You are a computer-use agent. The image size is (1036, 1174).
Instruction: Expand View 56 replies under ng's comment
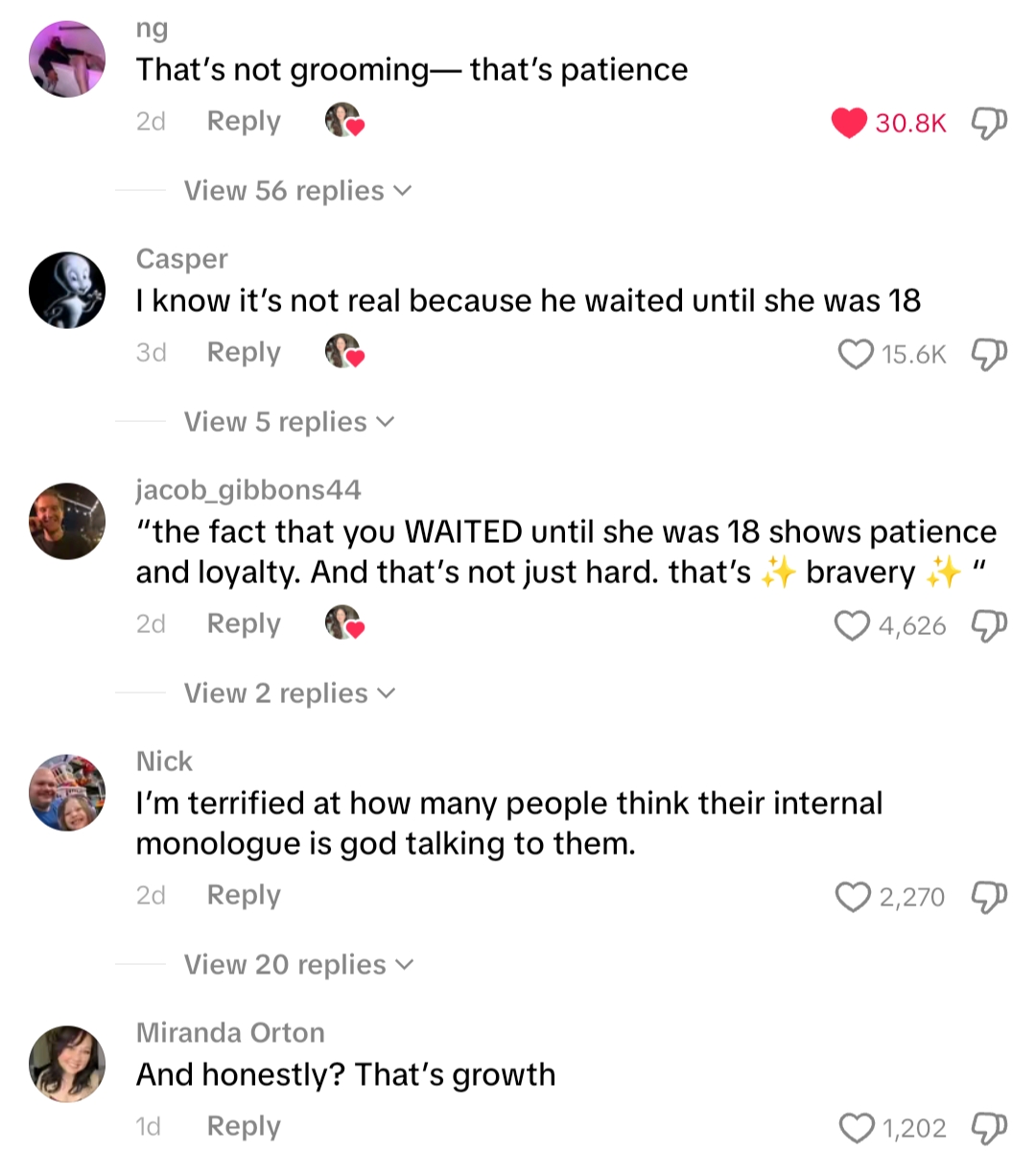point(297,191)
